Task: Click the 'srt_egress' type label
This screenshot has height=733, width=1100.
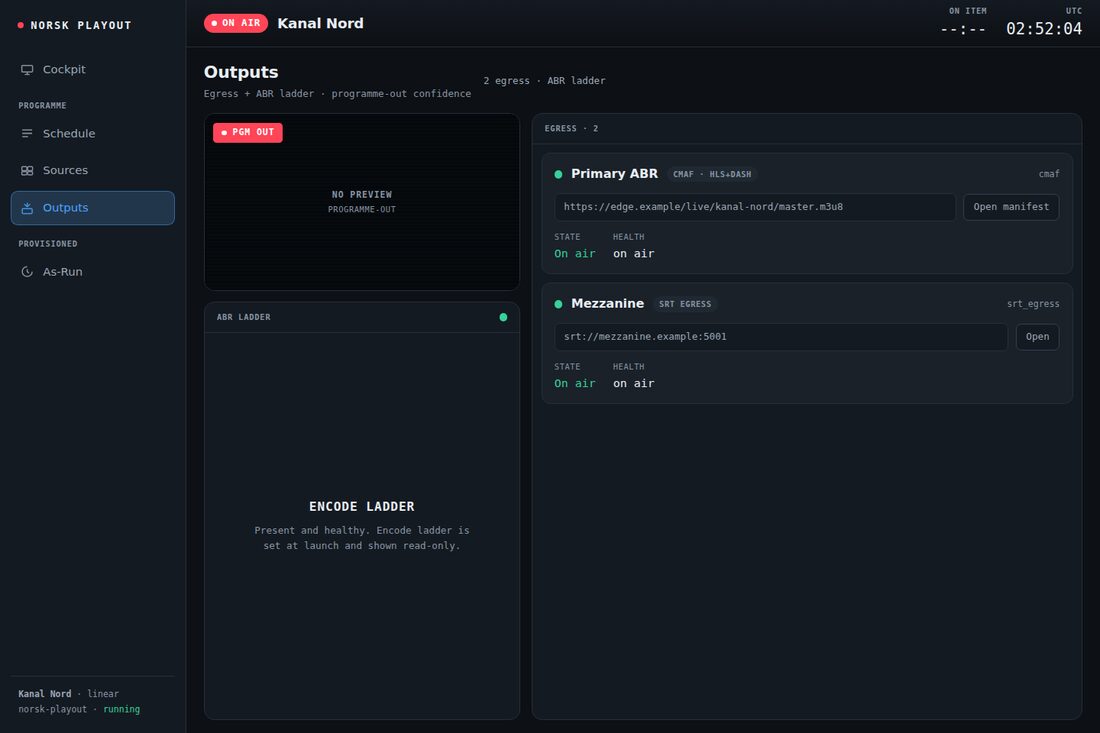Action: coord(1033,304)
